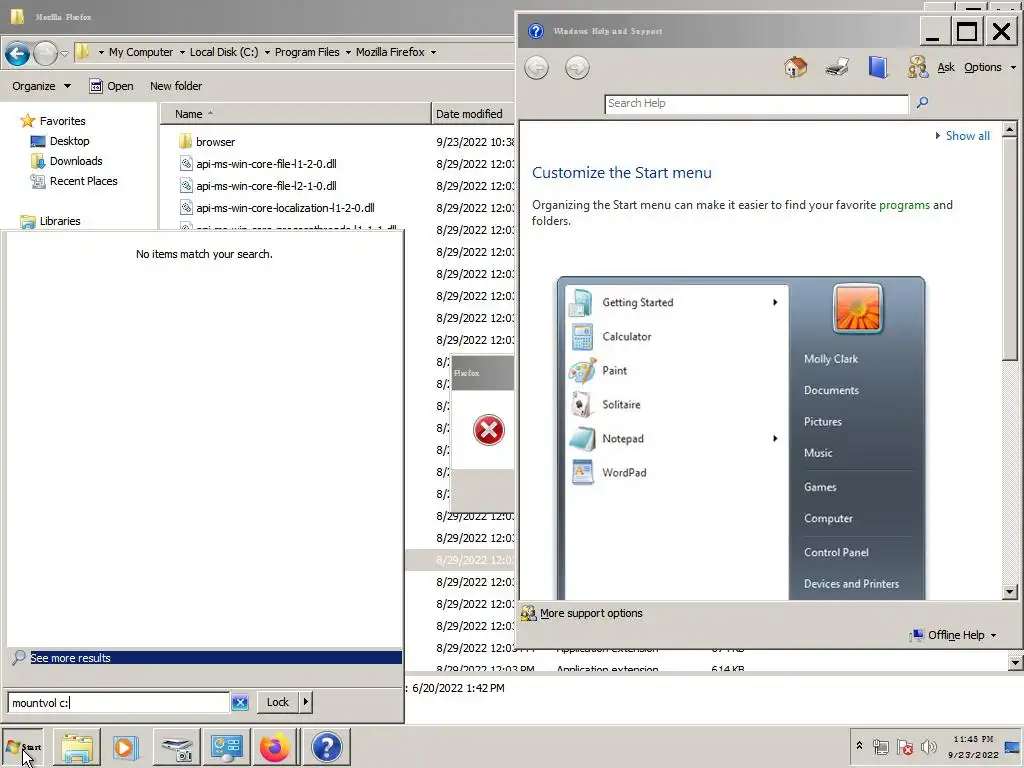1024x768 pixels.
Task: Click See more results
Action: point(204,658)
